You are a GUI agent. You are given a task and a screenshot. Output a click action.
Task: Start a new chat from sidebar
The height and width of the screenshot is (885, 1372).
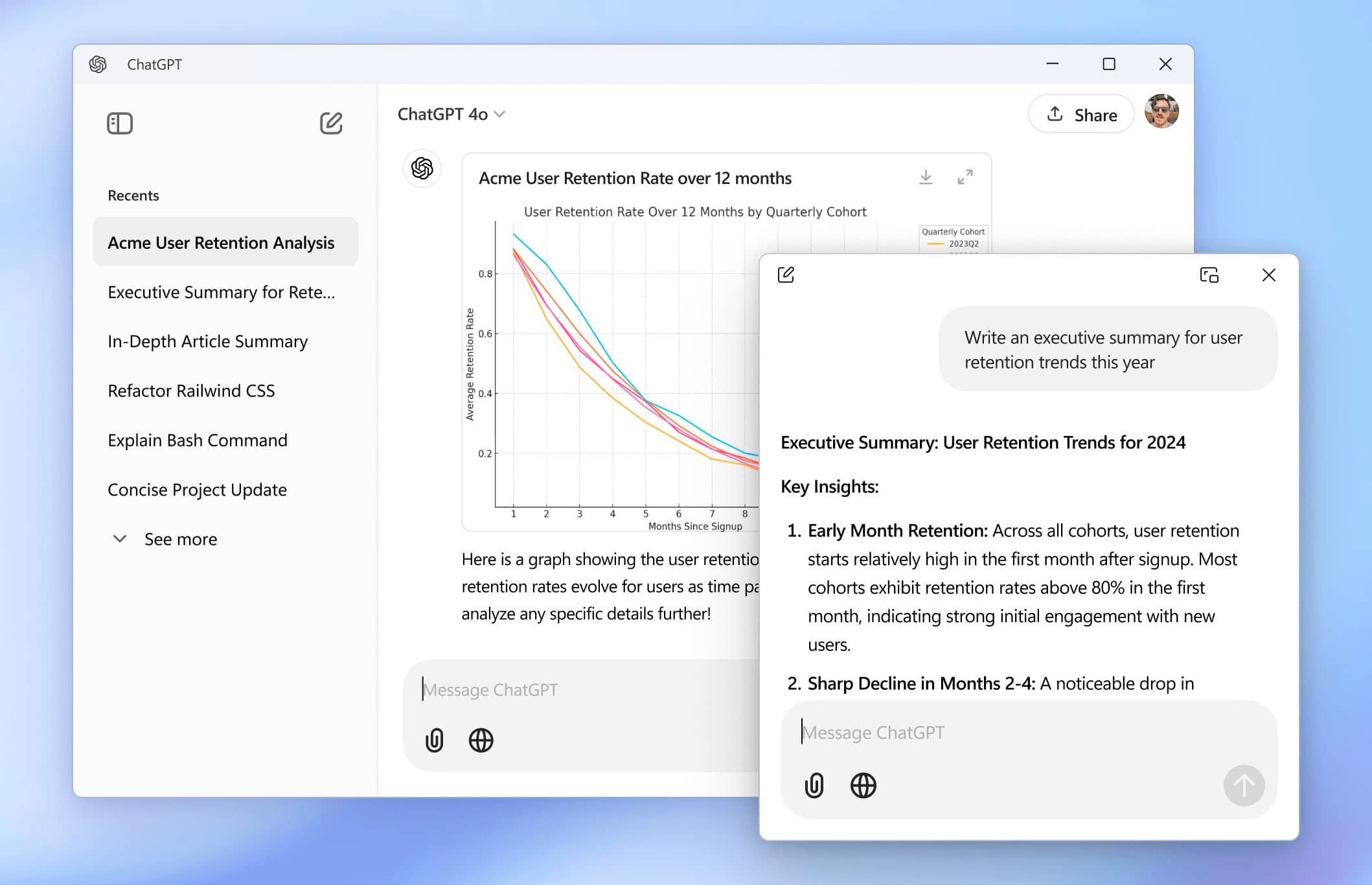tap(331, 123)
